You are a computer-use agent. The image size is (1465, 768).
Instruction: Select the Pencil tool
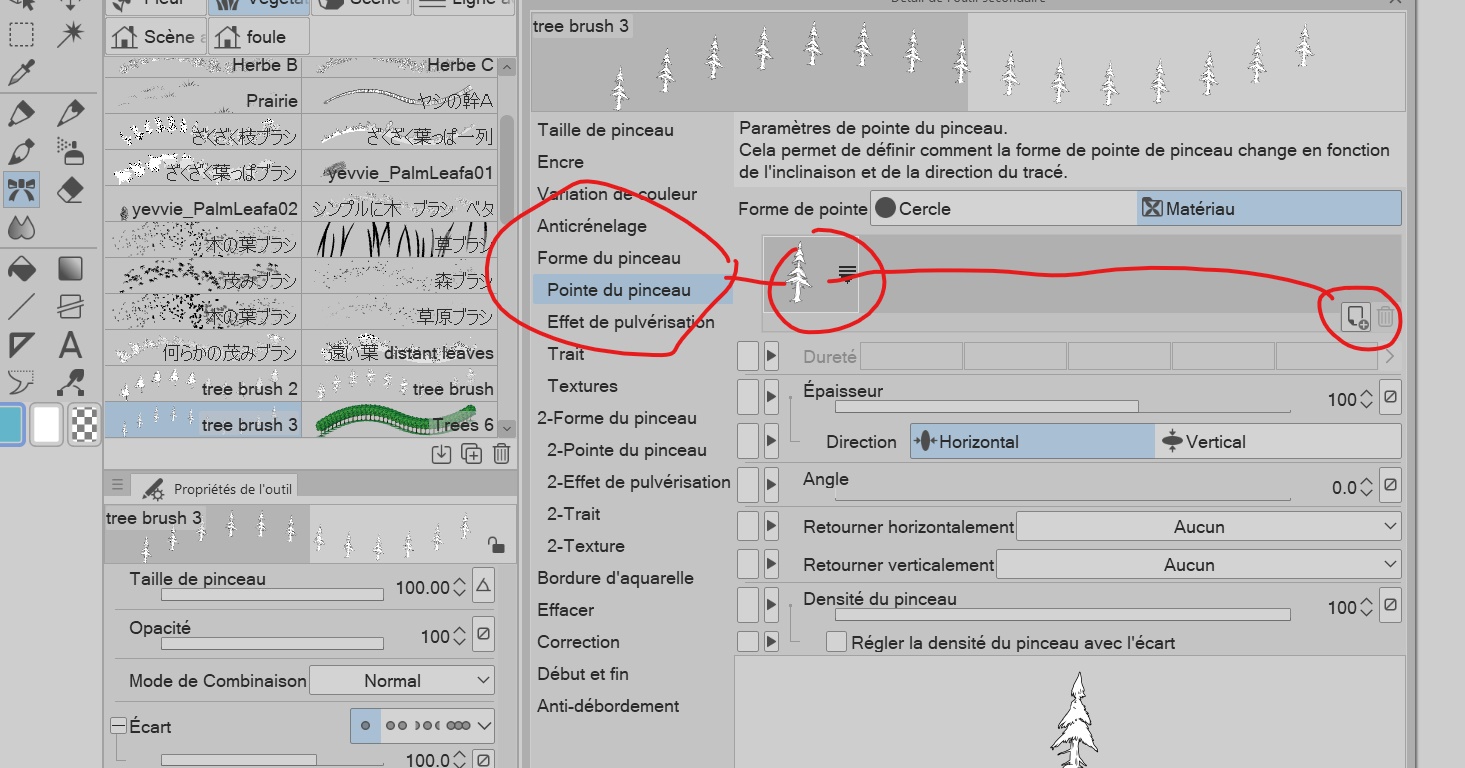click(x=70, y=113)
